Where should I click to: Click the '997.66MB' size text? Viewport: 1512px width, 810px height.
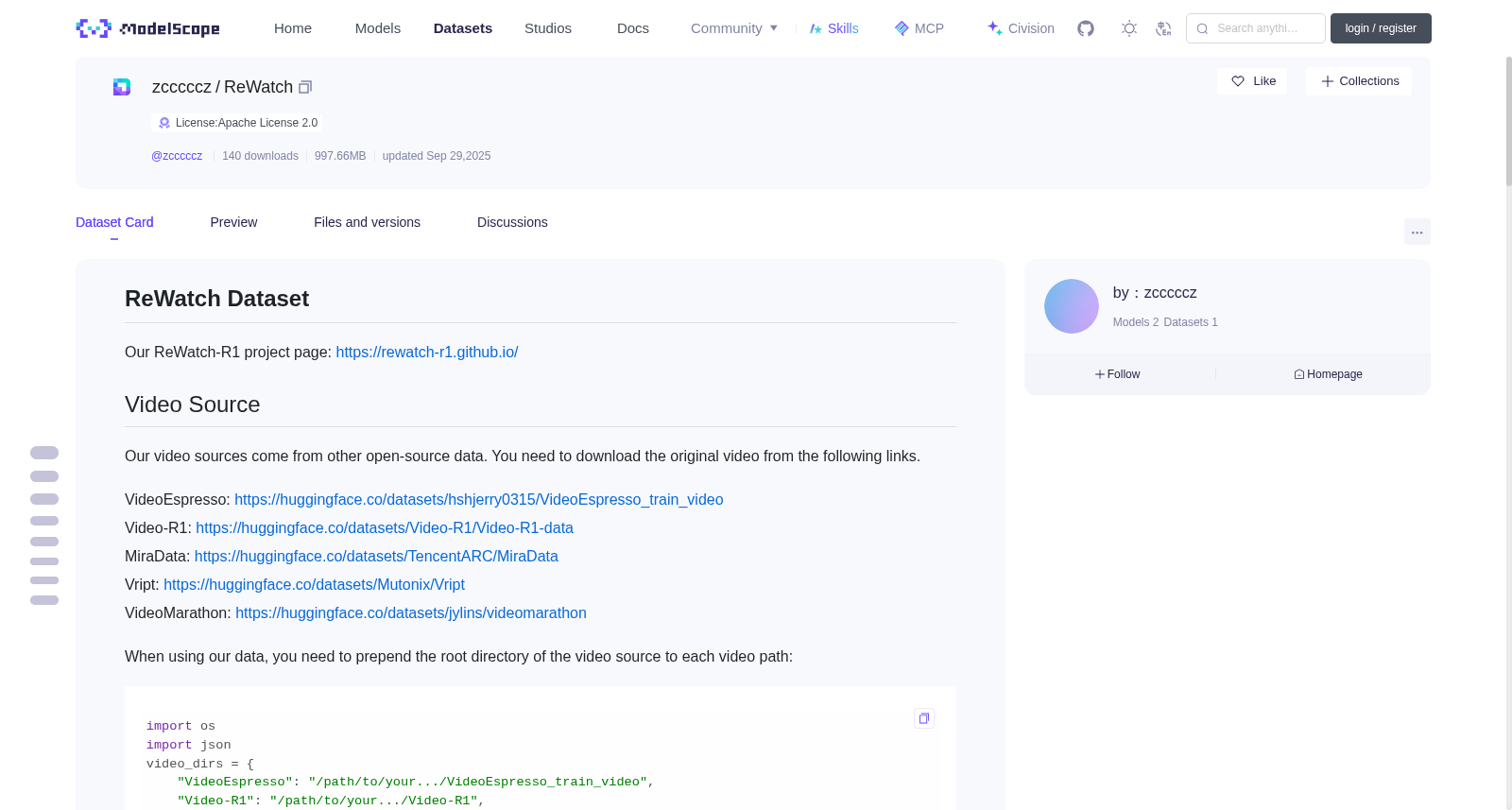340,156
